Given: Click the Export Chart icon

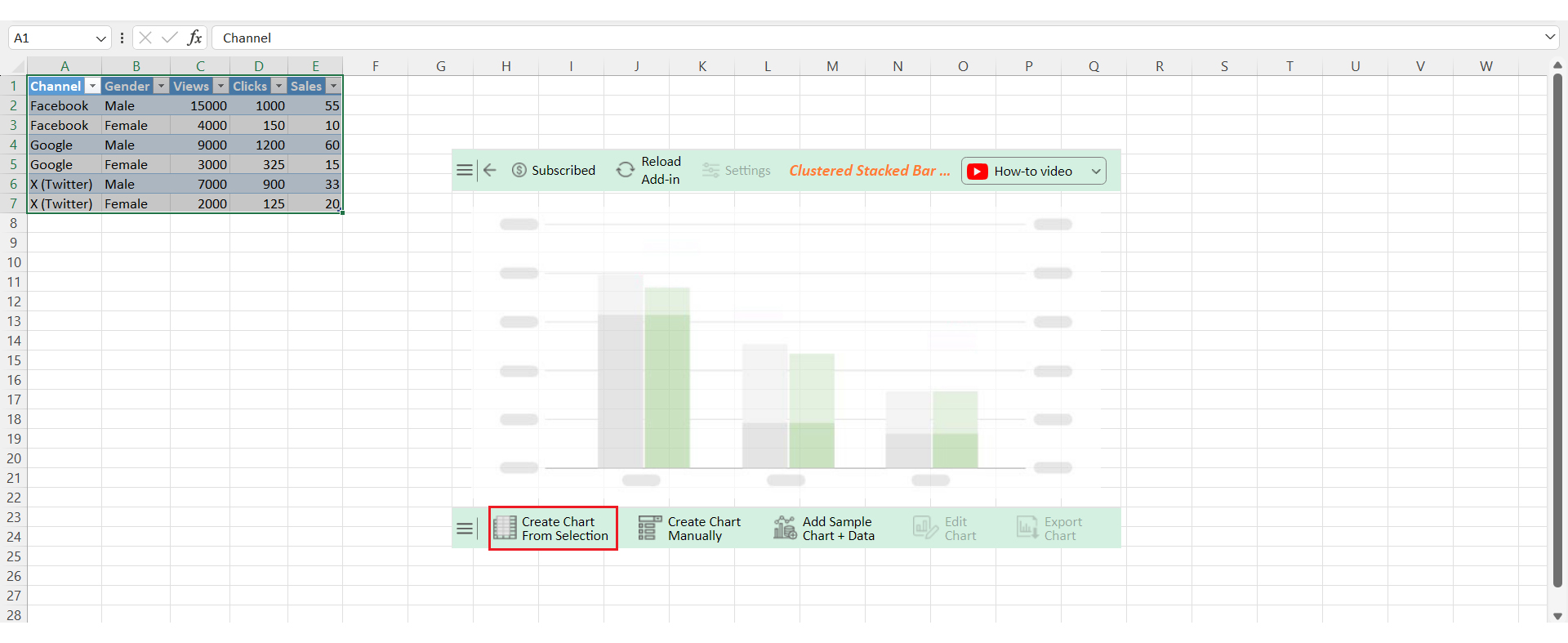Looking at the screenshot, I should [1027, 528].
